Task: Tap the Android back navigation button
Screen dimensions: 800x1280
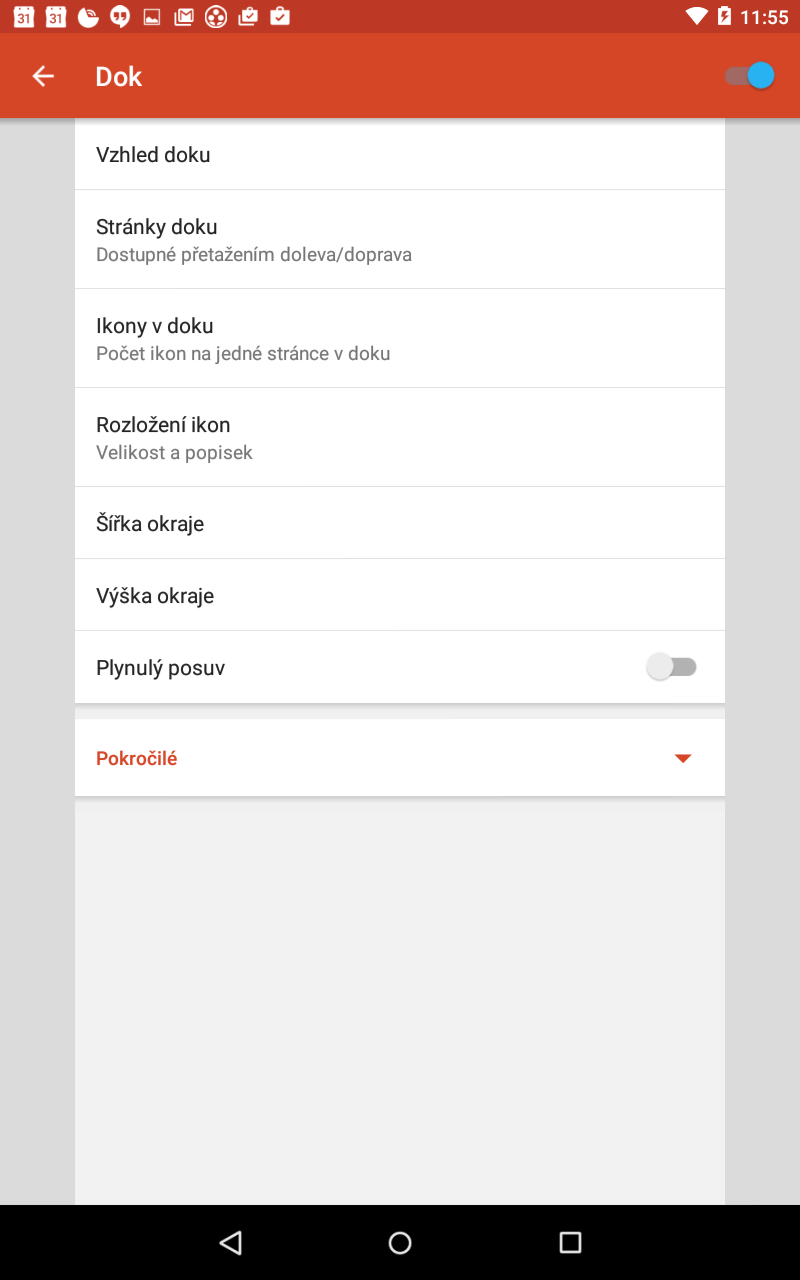Action: (x=231, y=1242)
